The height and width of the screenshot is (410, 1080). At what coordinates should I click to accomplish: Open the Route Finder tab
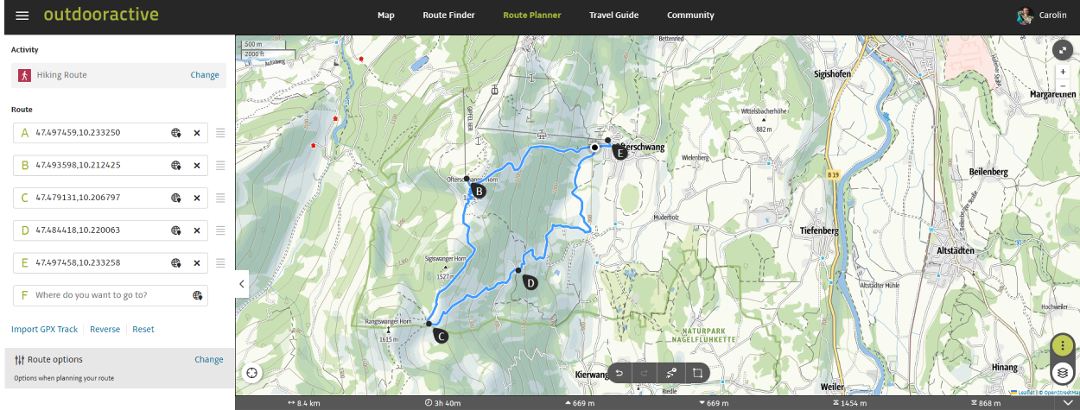(448, 15)
